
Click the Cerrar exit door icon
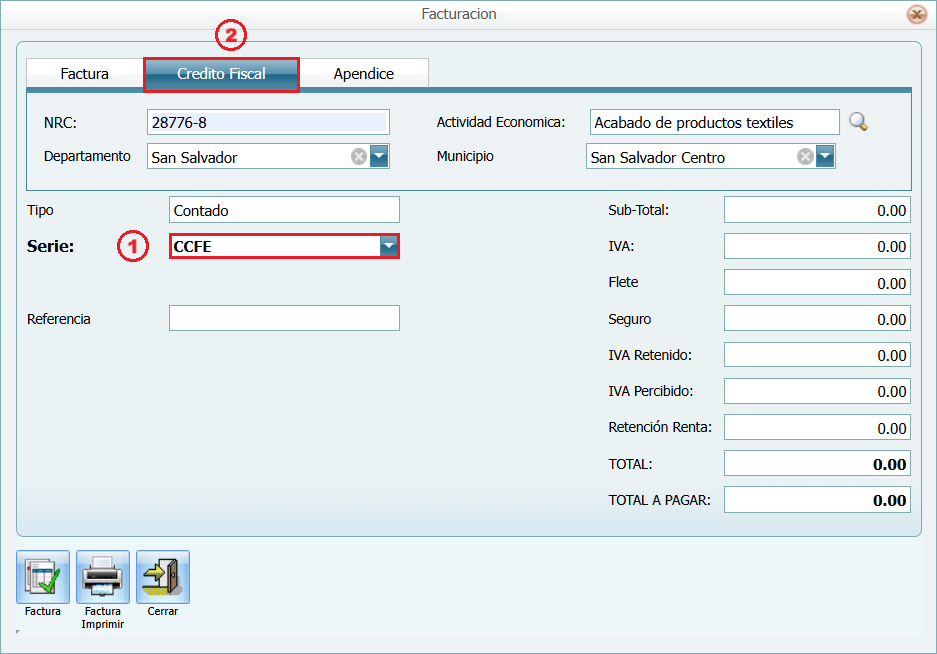click(162, 577)
